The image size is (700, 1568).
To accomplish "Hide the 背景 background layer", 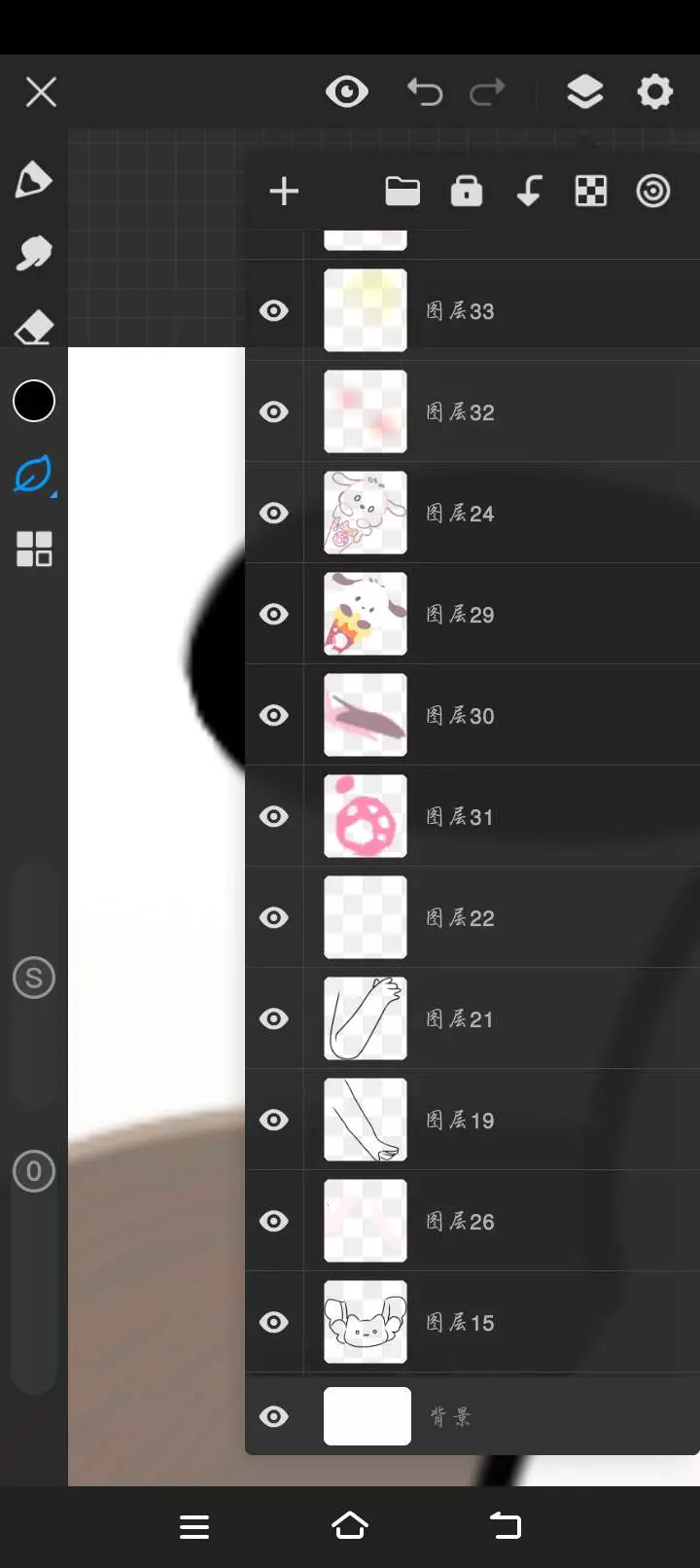I will coord(274,1416).
